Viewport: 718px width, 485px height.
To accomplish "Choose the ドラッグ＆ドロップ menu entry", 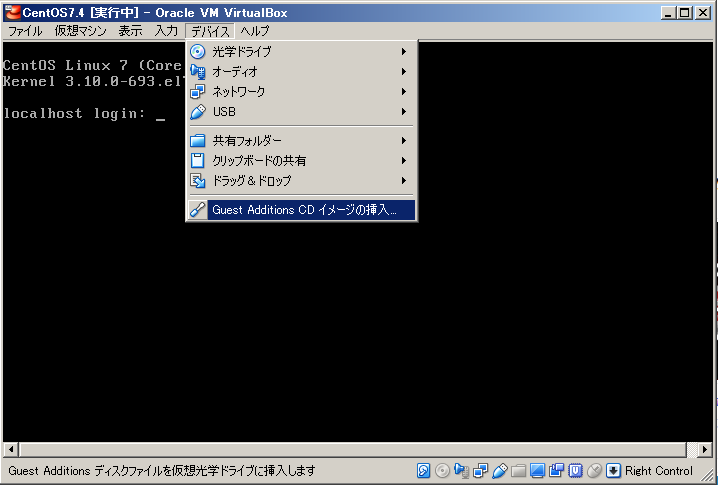I will point(302,180).
